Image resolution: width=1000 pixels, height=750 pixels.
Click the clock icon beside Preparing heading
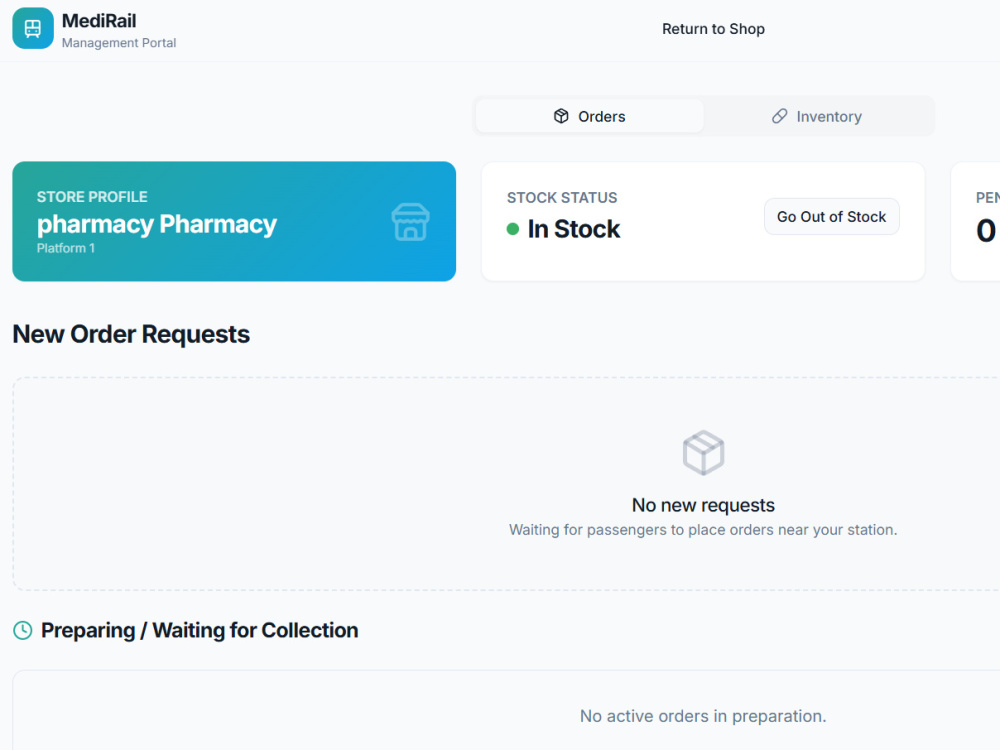(23, 630)
